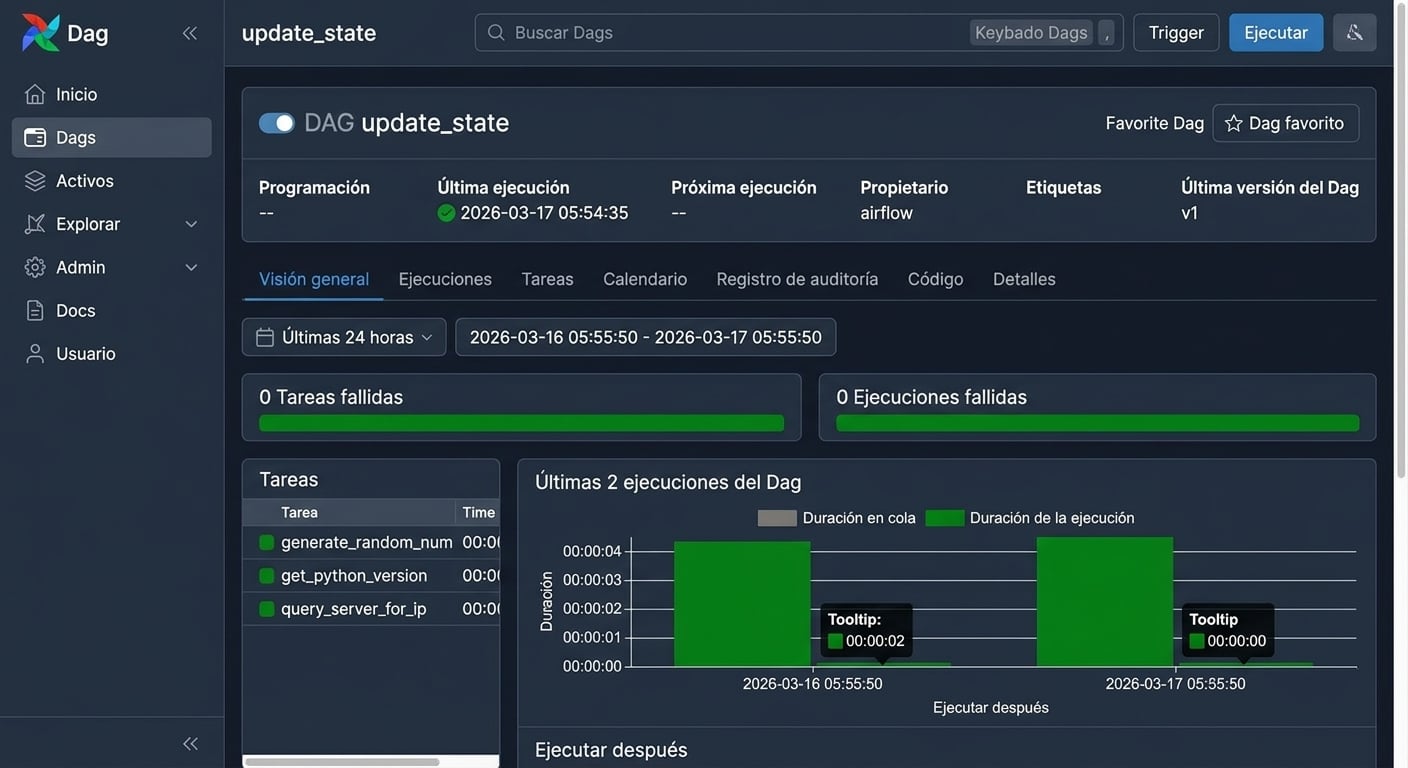Click into the Buscar Dags search field
The height and width of the screenshot is (768, 1408).
pos(799,33)
